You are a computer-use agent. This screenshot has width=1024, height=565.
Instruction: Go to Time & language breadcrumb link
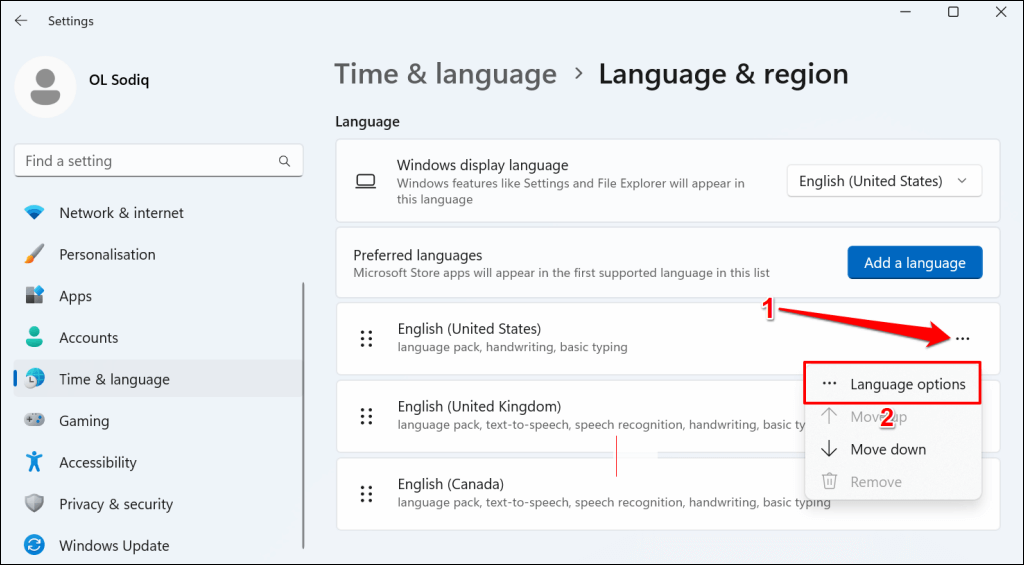[x=445, y=74]
